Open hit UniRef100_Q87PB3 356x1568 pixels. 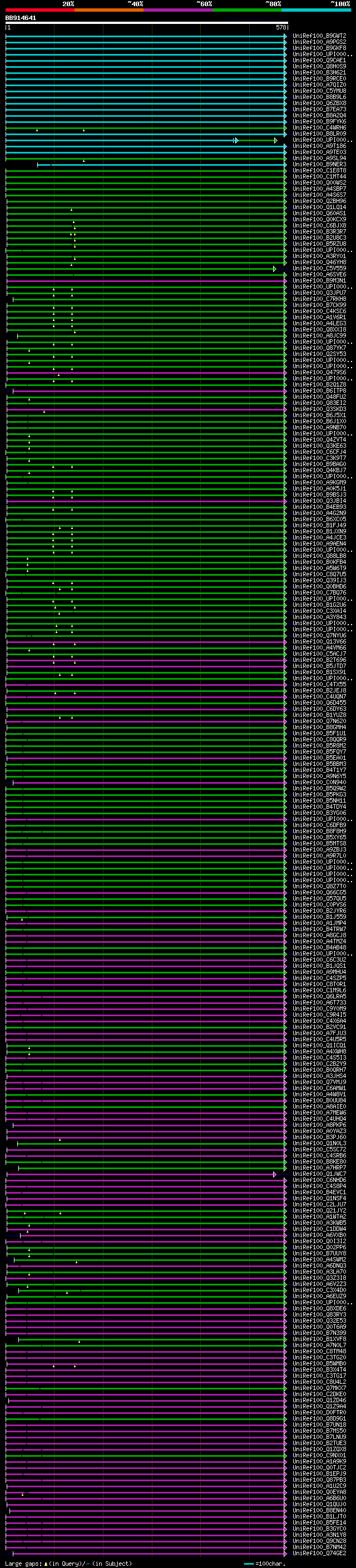pyautogui.click(x=319, y=1480)
